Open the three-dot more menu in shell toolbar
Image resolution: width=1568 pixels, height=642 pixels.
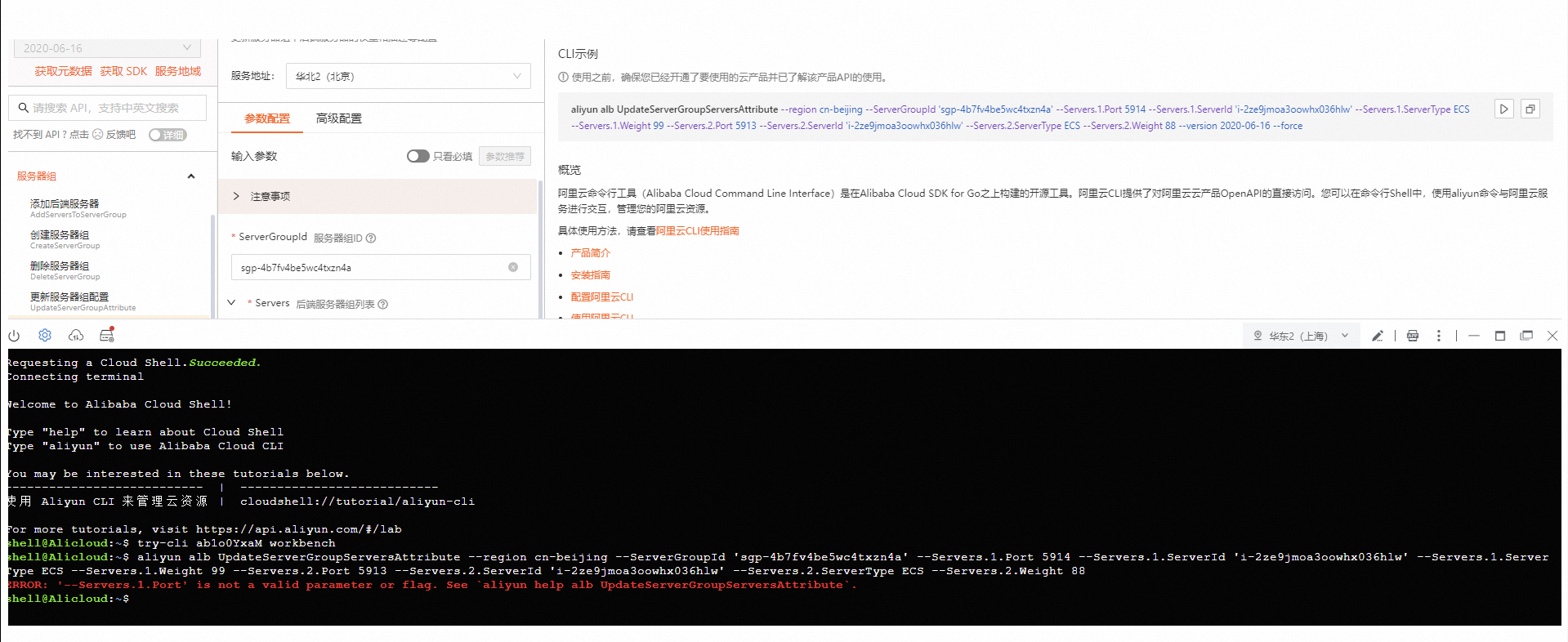pyautogui.click(x=1439, y=336)
